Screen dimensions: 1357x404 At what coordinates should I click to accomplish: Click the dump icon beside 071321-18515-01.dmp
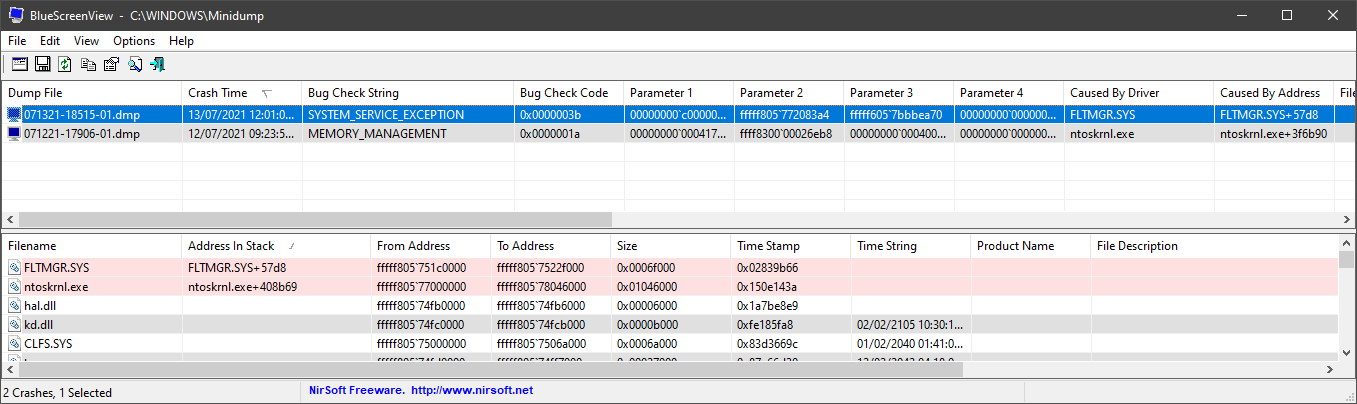coord(14,115)
